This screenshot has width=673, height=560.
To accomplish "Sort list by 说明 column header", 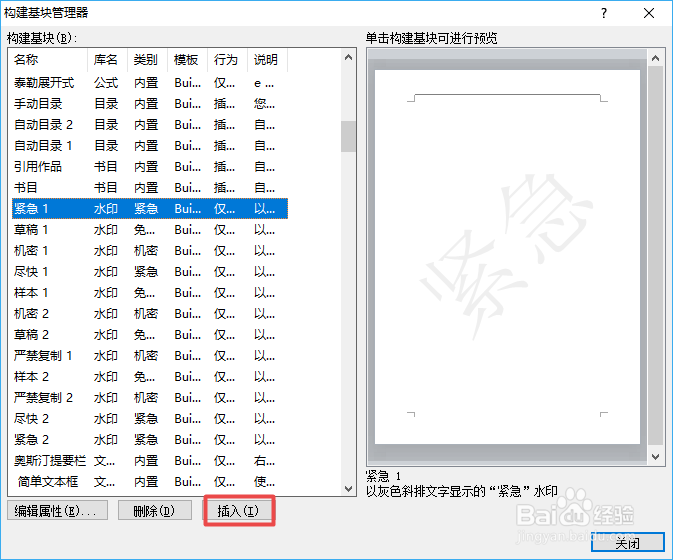I will click(x=267, y=60).
